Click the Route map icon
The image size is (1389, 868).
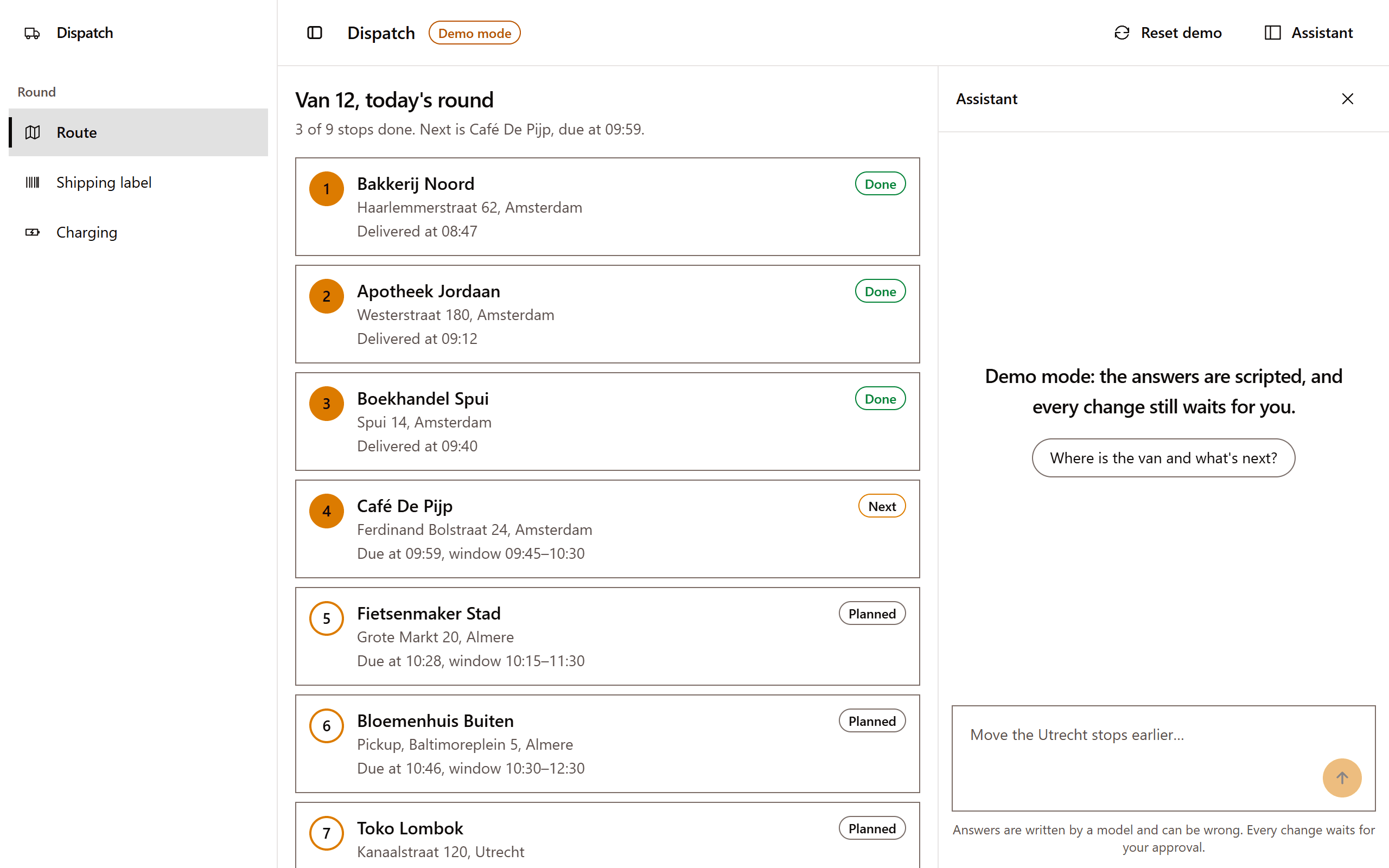[x=33, y=132]
